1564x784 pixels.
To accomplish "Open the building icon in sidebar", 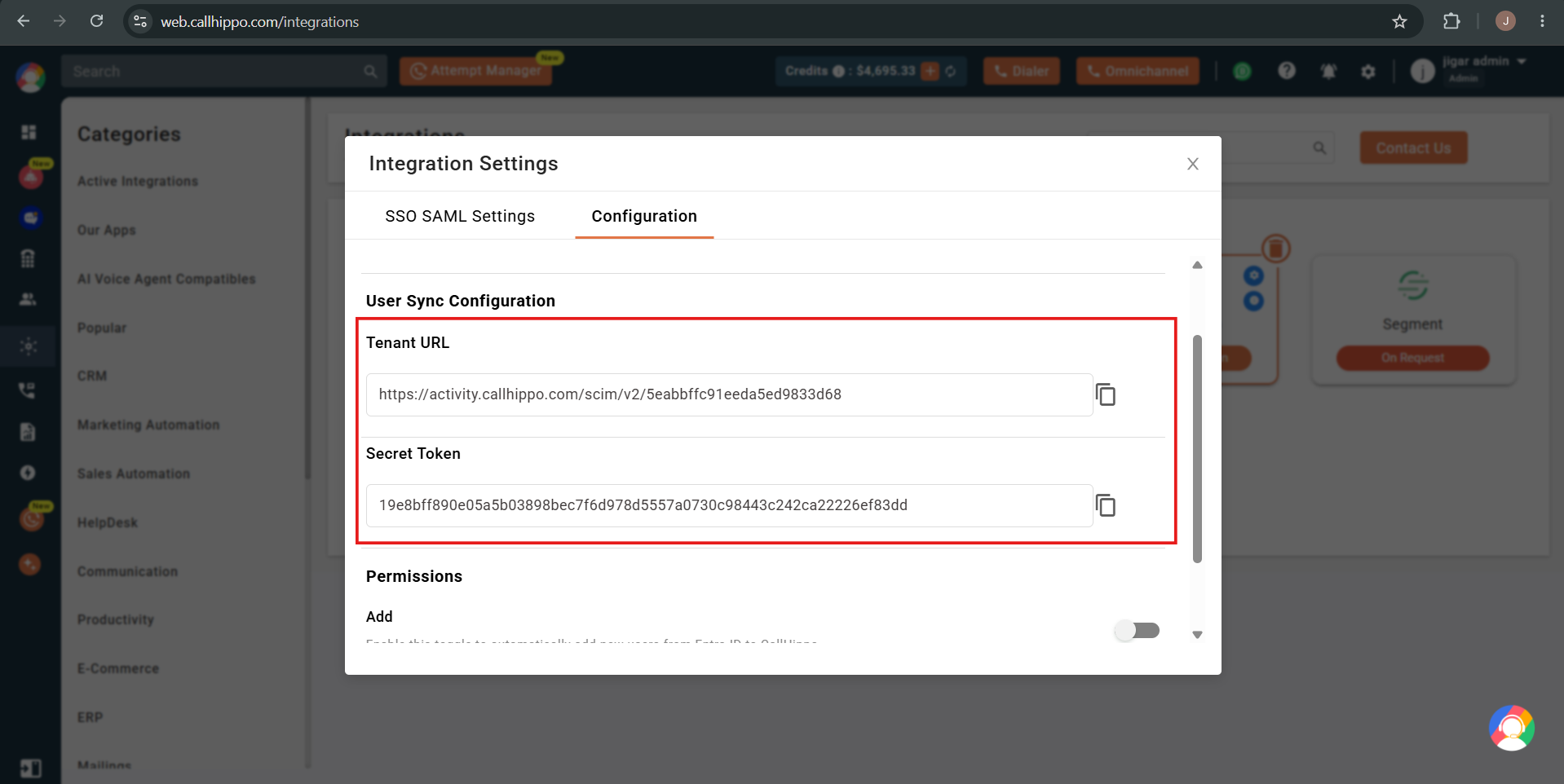I will (28, 258).
